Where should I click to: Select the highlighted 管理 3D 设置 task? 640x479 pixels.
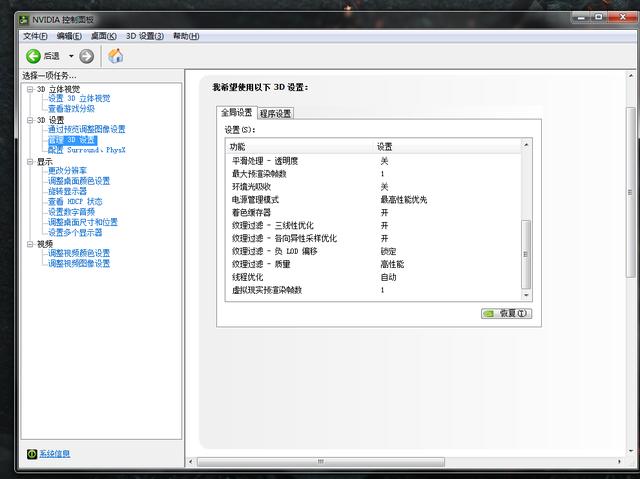point(72,140)
